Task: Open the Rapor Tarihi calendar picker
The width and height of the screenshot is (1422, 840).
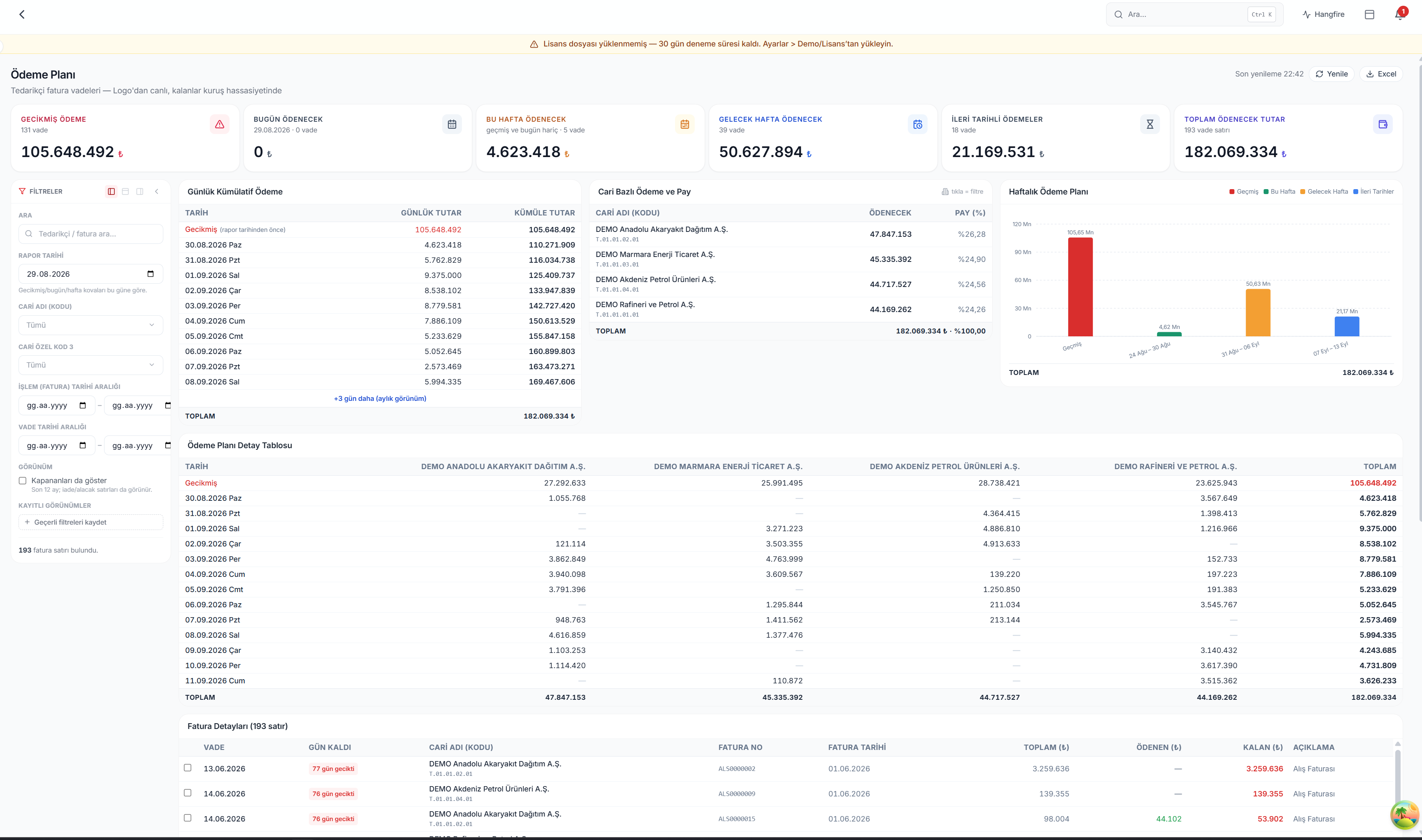Action: 151,274
